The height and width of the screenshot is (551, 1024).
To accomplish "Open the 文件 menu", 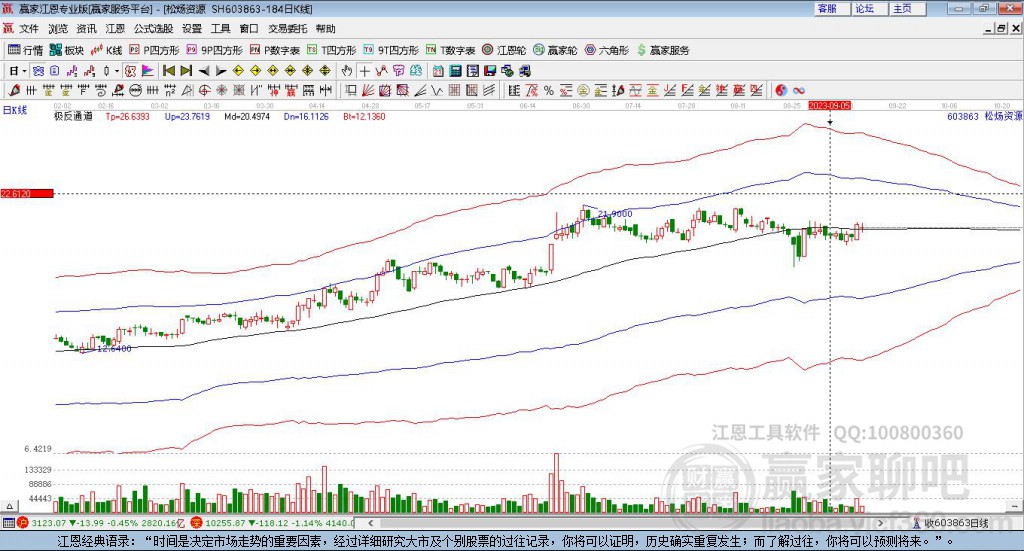I will (29, 29).
